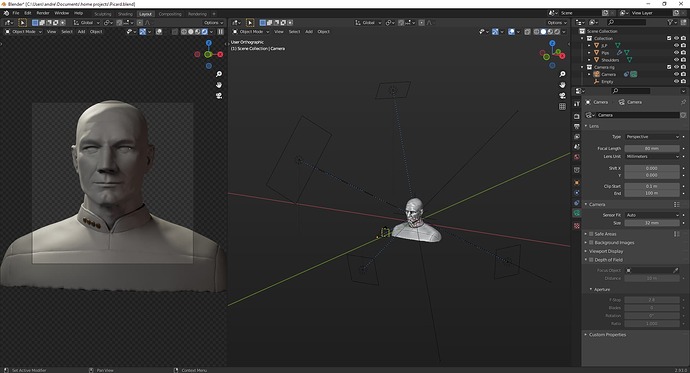Viewport: 690px width, 373px height.
Task: Select the Tweak tool in the left viewport header
Action: click(x=22, y=22)
